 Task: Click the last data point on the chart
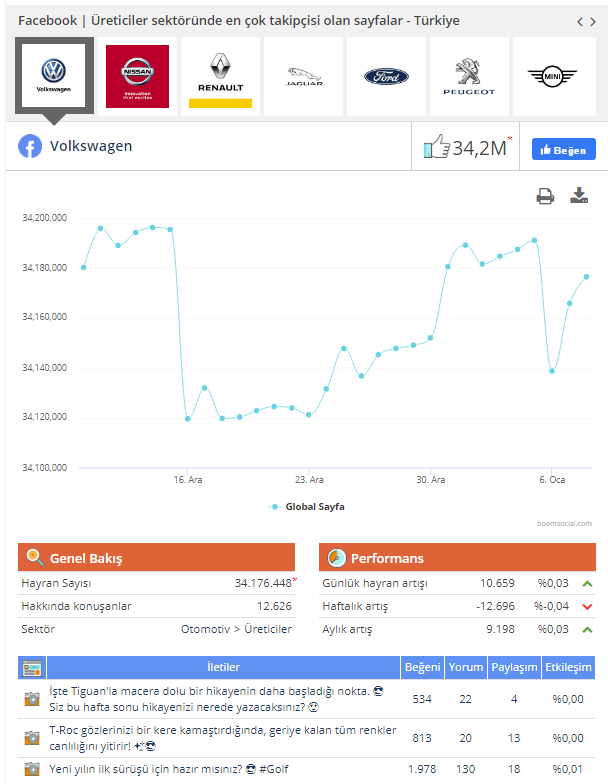pos(586,276)
